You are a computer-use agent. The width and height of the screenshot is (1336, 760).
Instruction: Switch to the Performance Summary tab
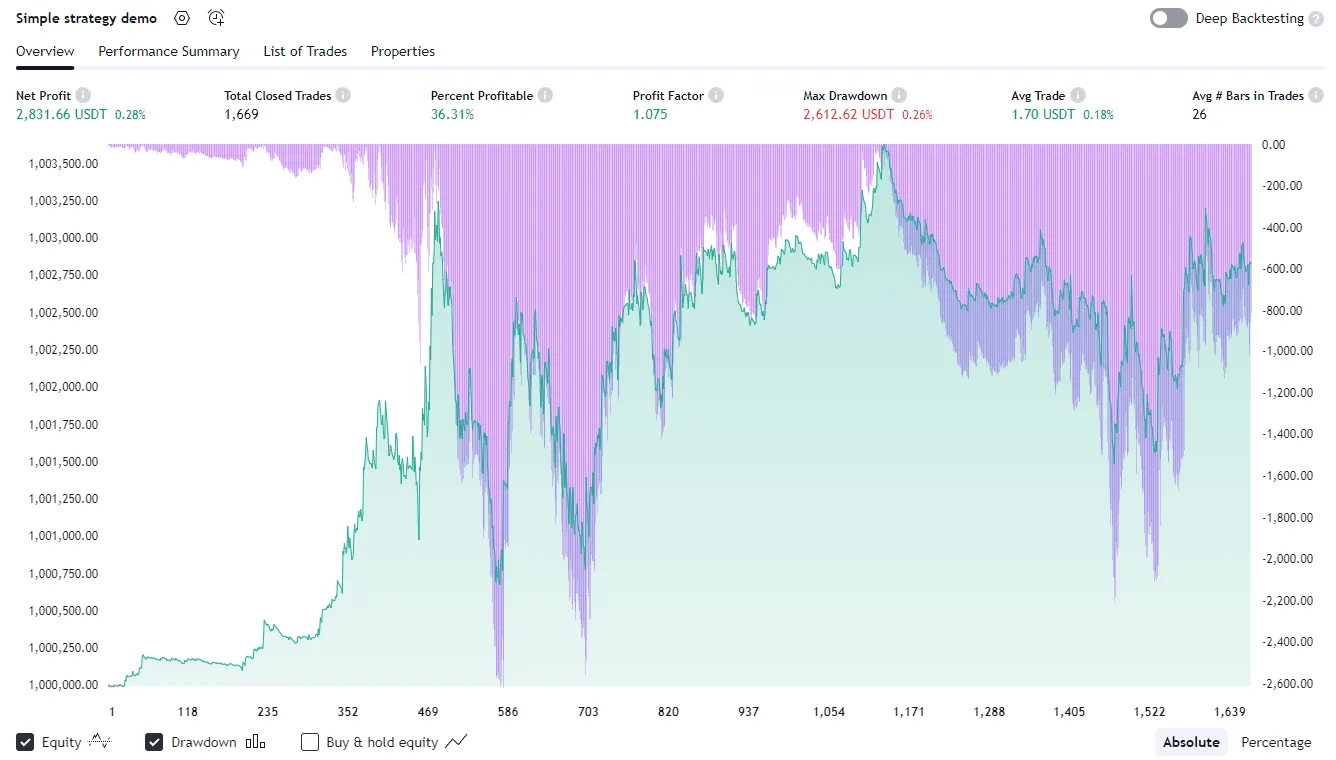[168, 51]
